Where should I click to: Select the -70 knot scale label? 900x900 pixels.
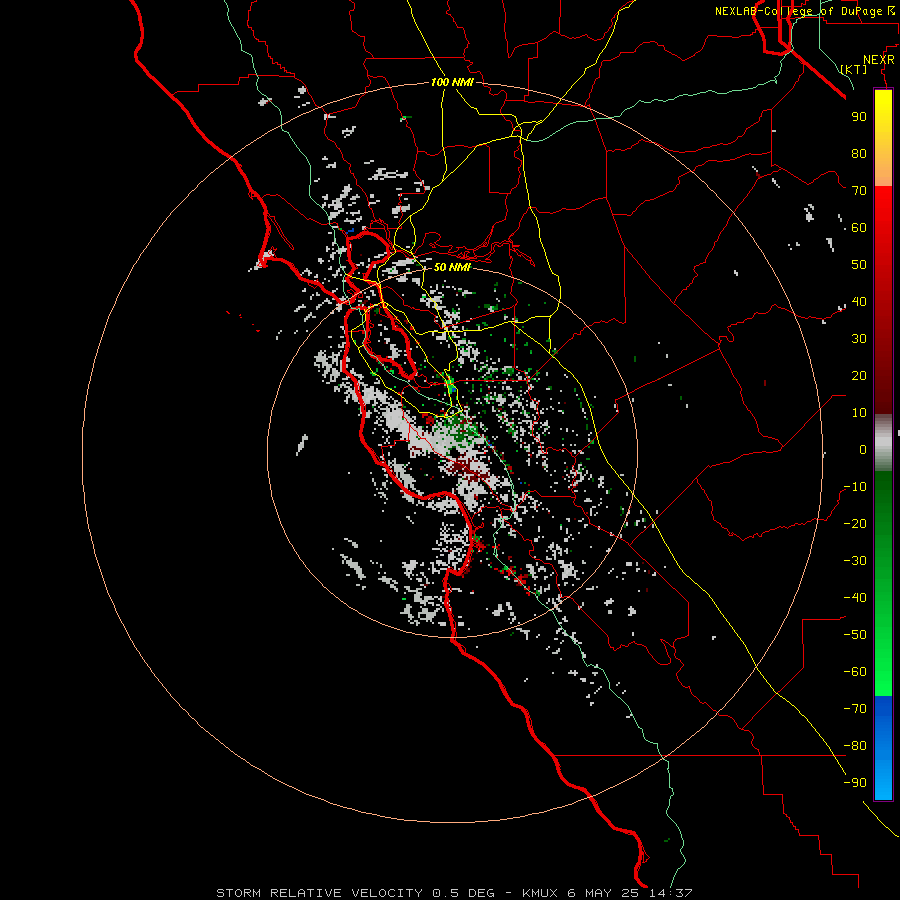tap(855, 709)
